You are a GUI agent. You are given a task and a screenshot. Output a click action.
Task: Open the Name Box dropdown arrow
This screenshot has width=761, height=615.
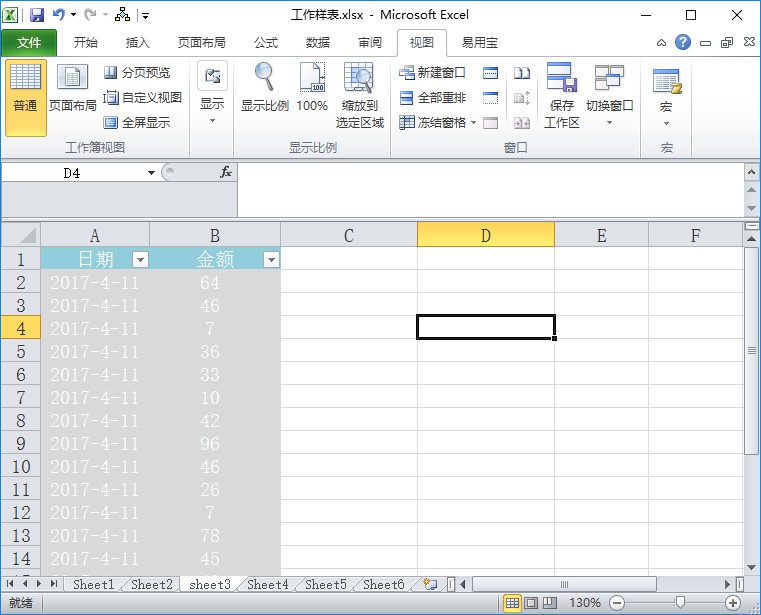[151, 173]
